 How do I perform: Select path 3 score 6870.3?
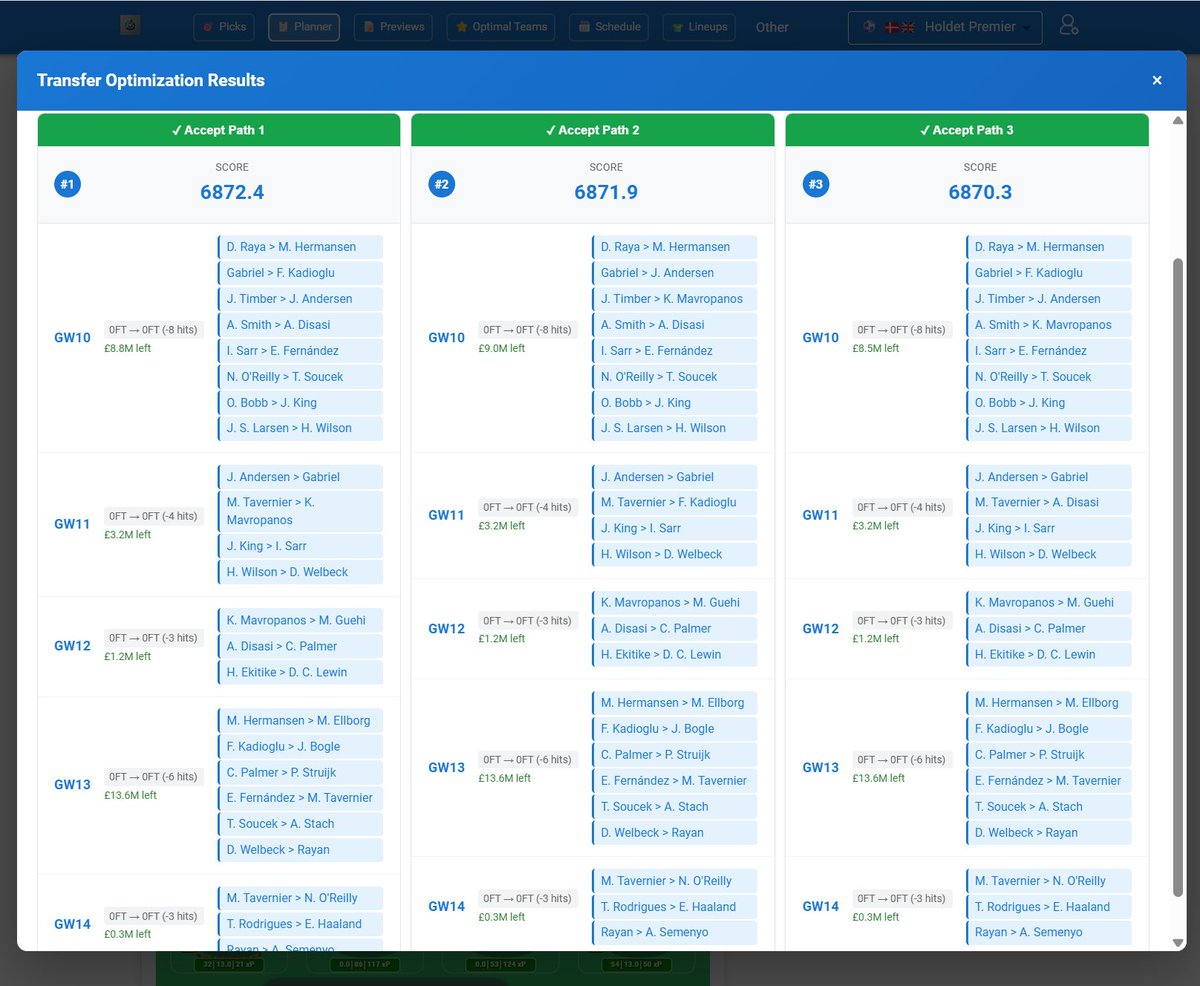980,192
